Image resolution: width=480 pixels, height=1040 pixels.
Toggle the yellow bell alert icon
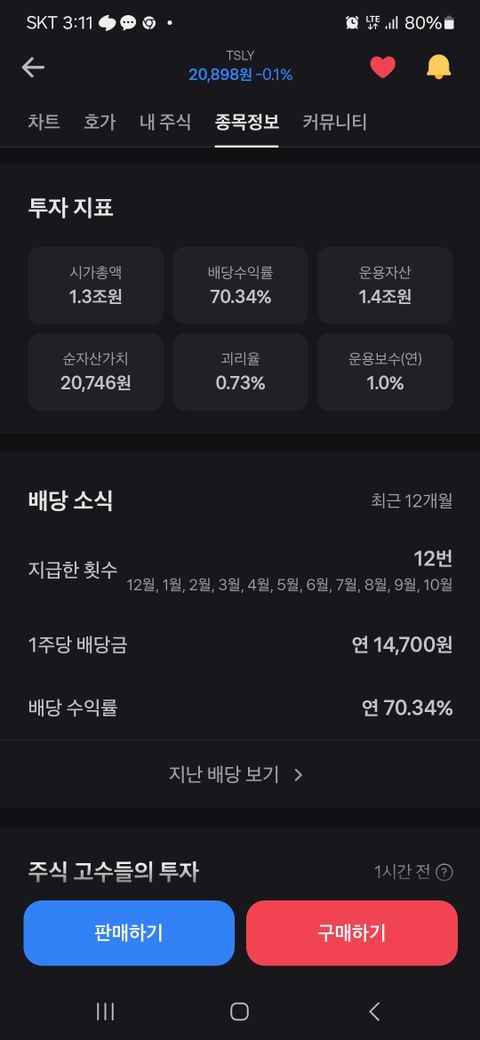pyautogui.click(x=438, y=67)
